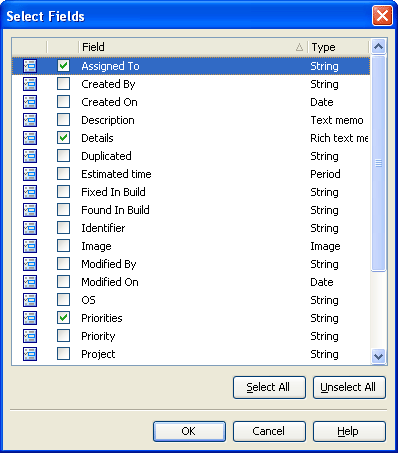Click the Unselect All button
The width and height of the screenshot is (398, 453).
349,387
